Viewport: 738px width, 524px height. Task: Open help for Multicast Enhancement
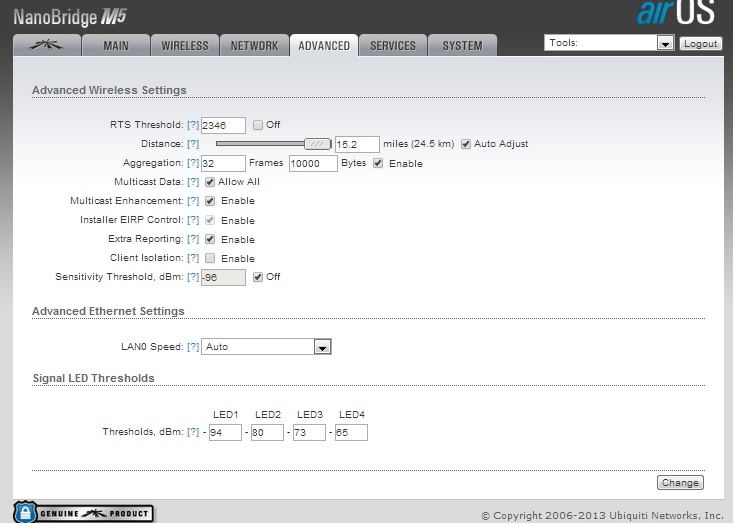(193, 201)
